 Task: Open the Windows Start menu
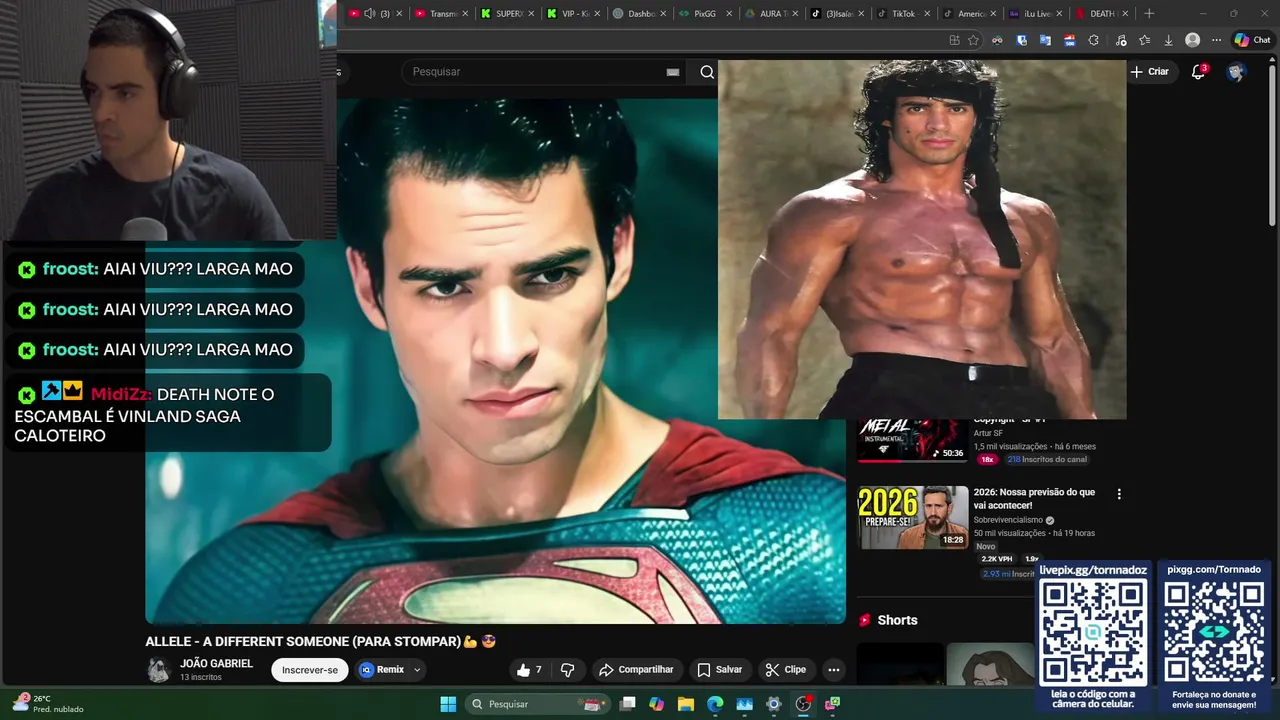click(448, 704)
